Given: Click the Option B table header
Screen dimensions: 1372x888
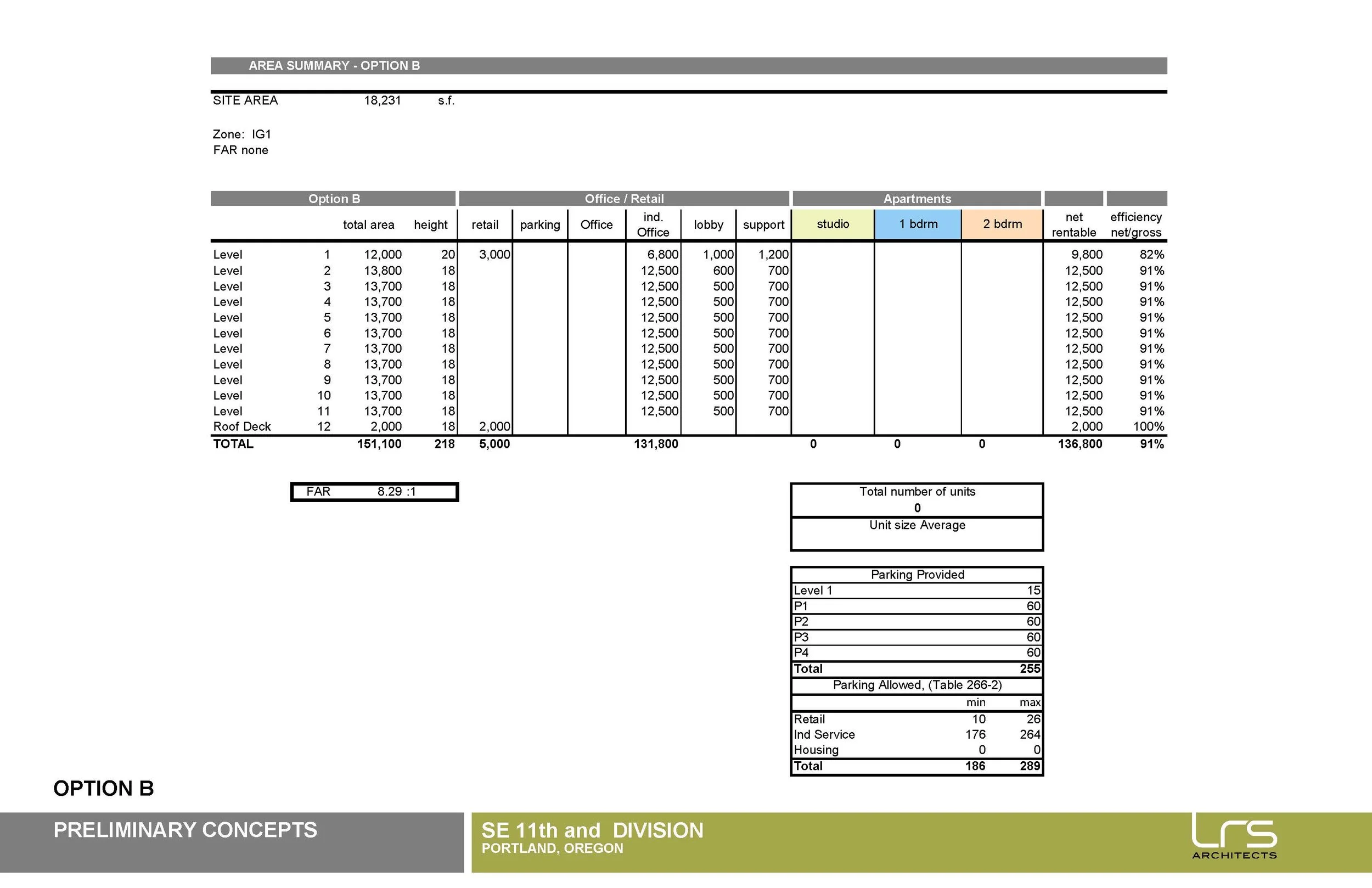Looking at the screenshot, I should point(334,199).
